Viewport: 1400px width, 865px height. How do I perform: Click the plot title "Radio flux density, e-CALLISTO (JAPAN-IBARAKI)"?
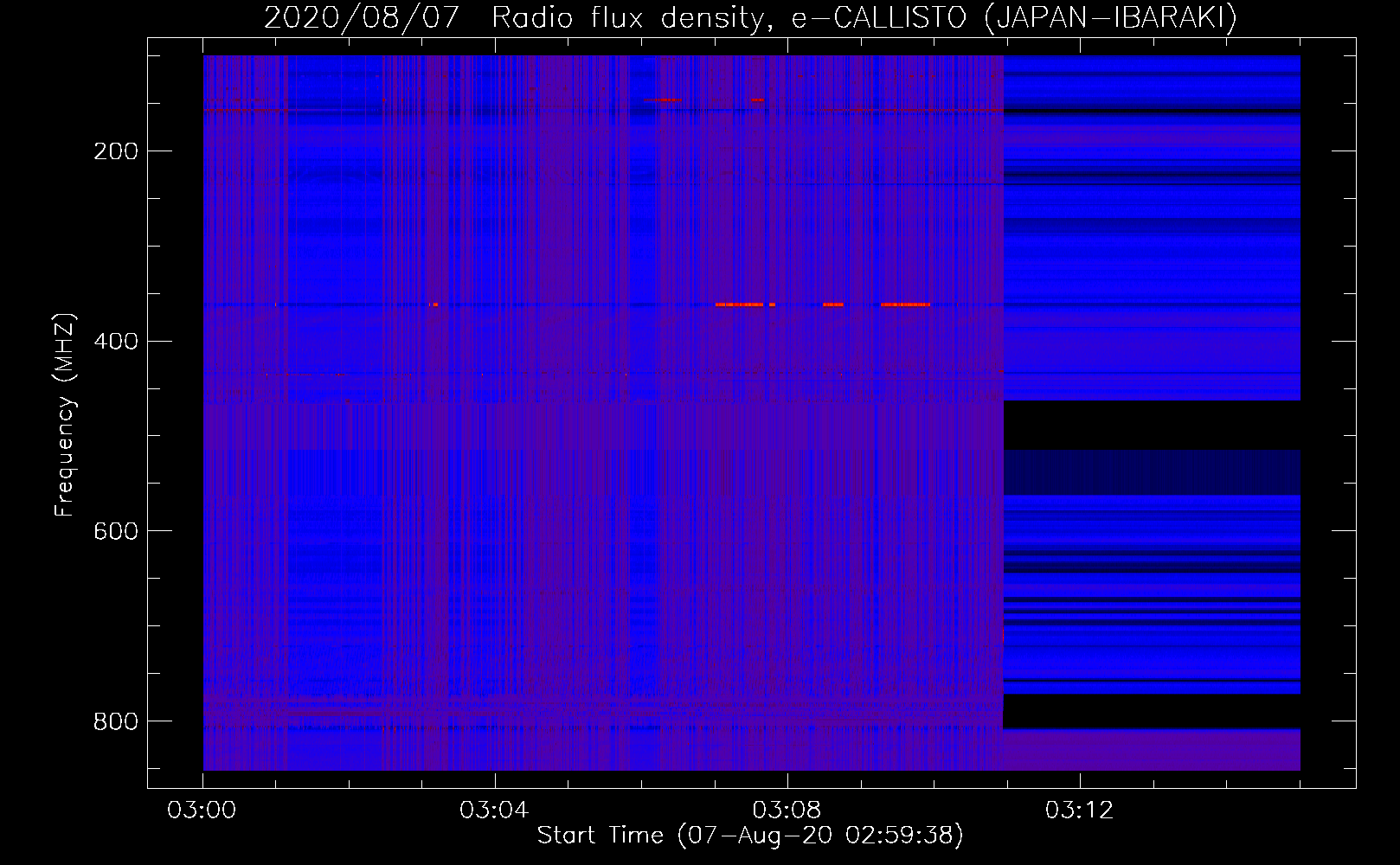[864, 18]
